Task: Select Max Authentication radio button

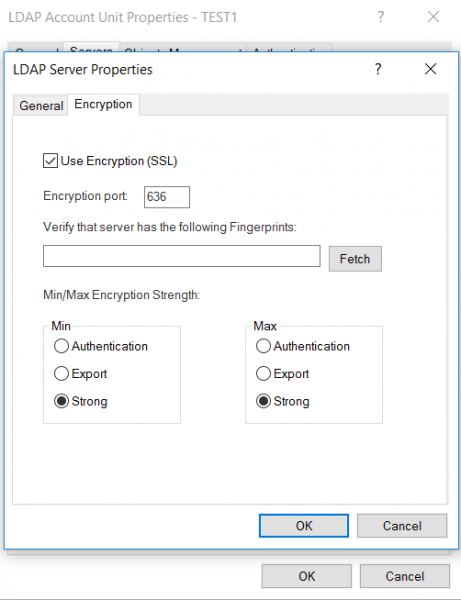Action: point(263,346)
